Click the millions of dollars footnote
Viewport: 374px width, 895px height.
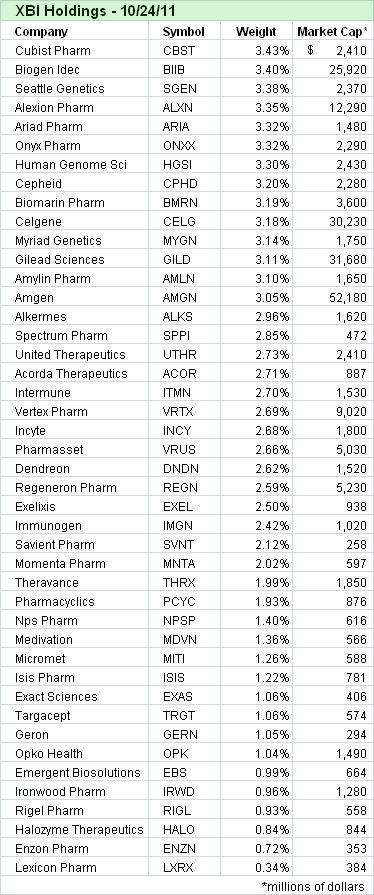(313, 886)
